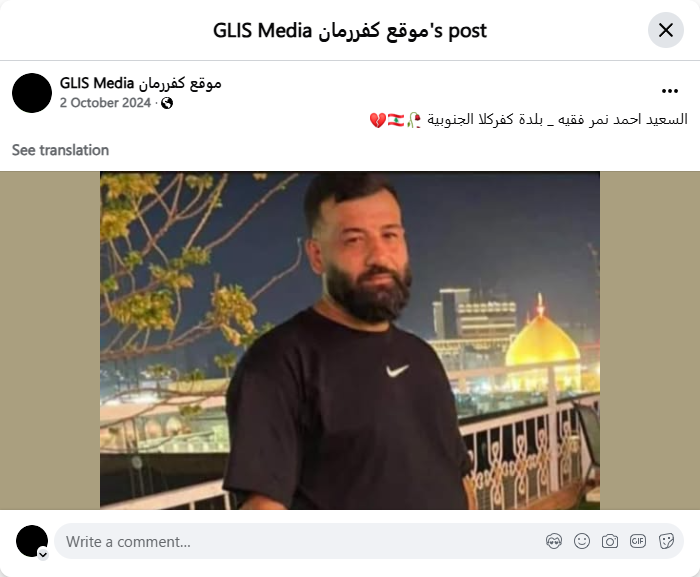Open the 2 October 2024 post timestamp
Image resolution: width=700 pixels, height=577 pixels.
point(105,103)
